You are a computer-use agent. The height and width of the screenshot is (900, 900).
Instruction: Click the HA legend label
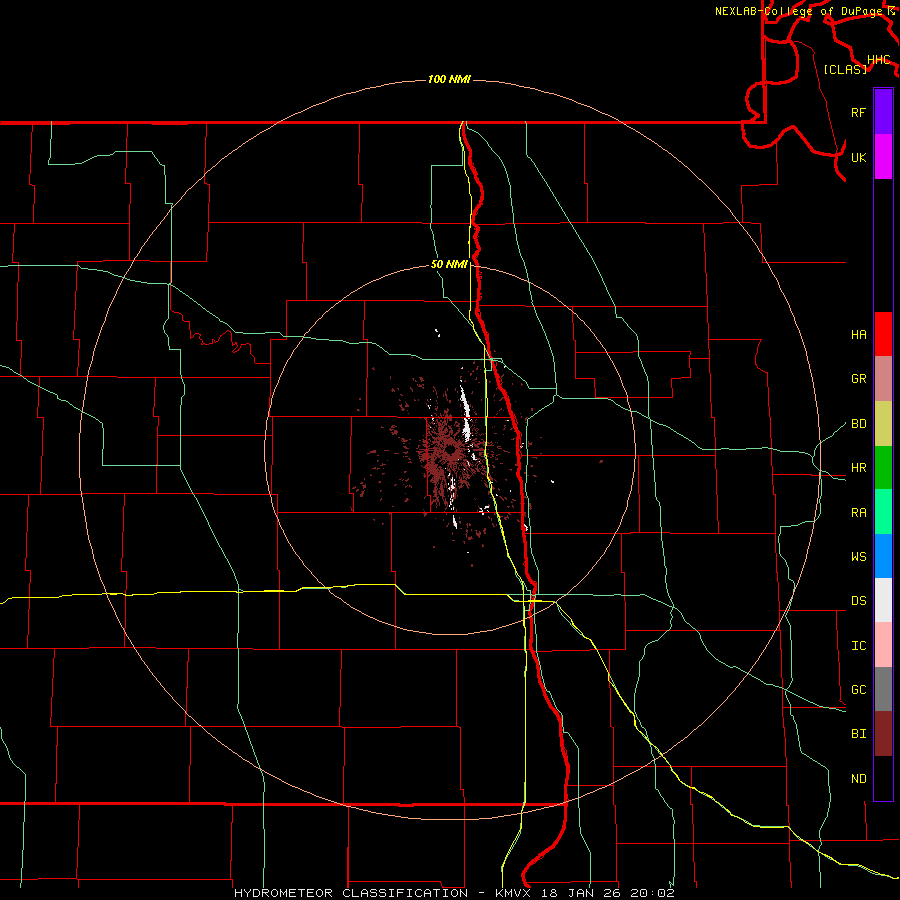pos(858,334)
